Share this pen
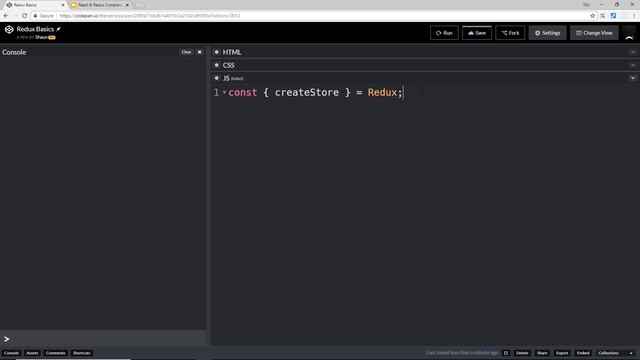The width and height of the screenshot is (640, 360). point(542,353)
